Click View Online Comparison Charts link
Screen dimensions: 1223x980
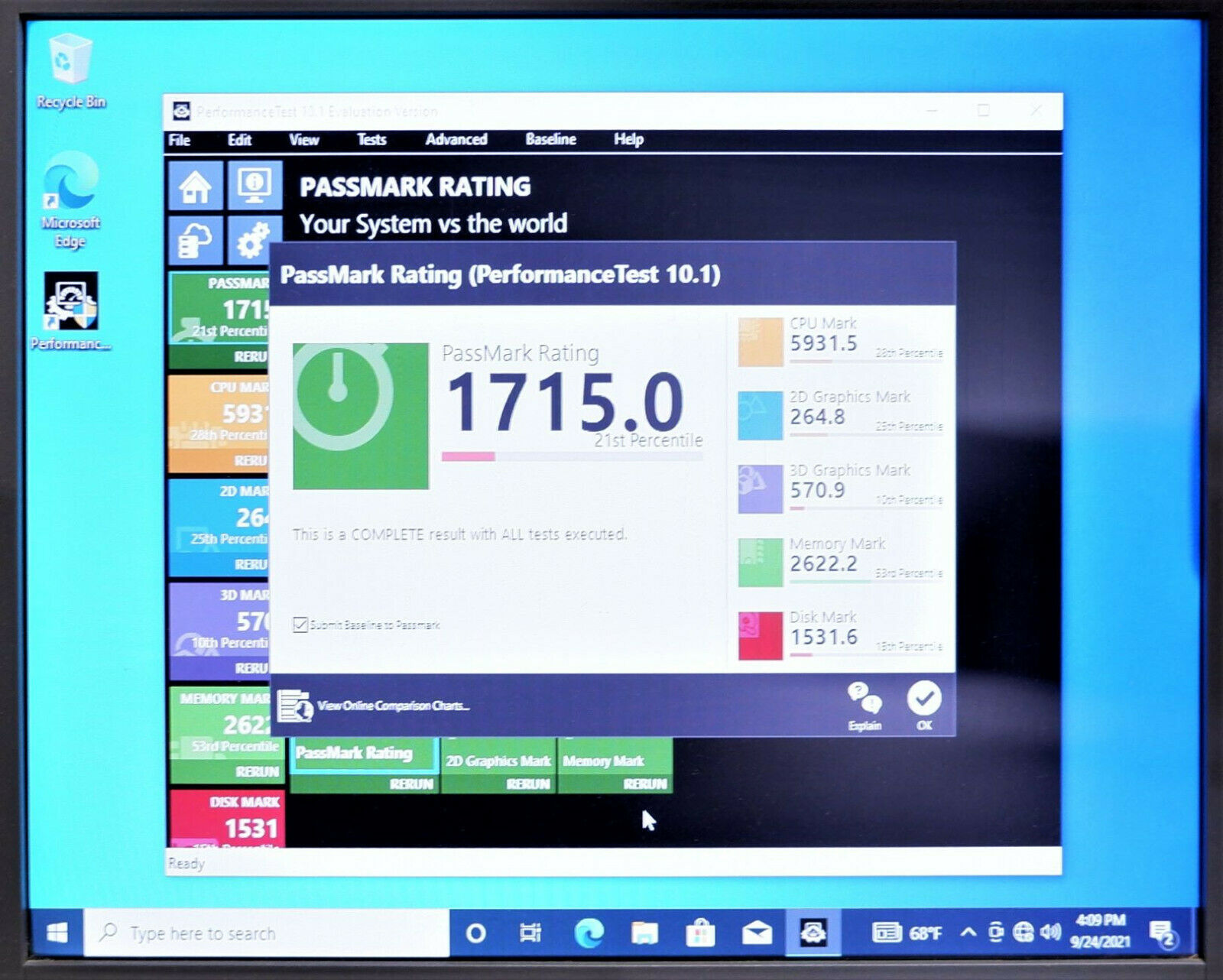(393, 706)
